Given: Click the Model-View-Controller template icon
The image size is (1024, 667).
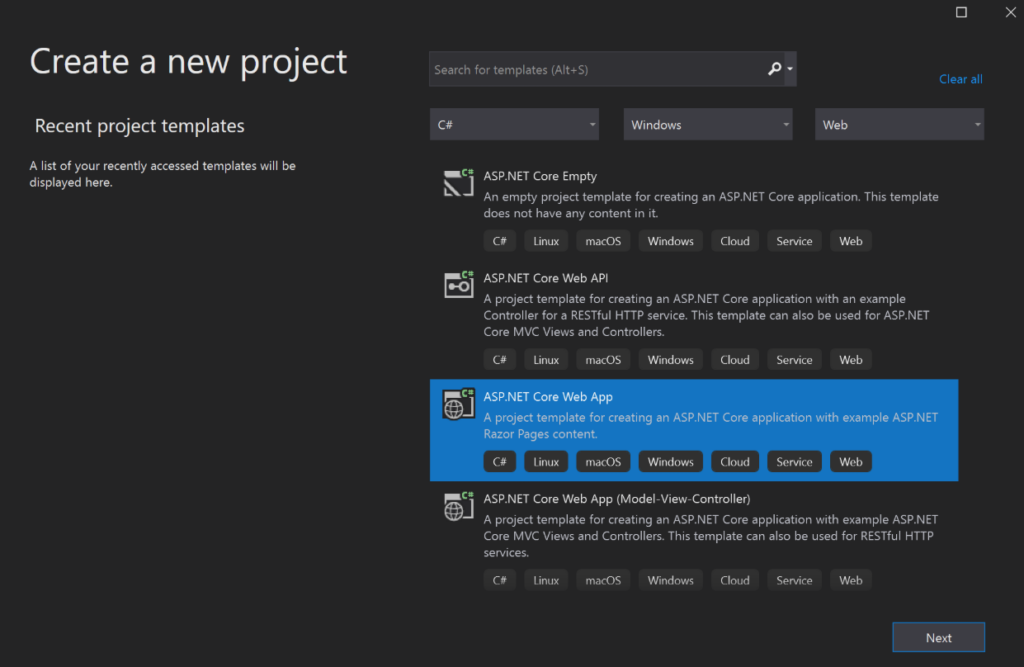Looking at the screenshot, I should pos(457,505).
